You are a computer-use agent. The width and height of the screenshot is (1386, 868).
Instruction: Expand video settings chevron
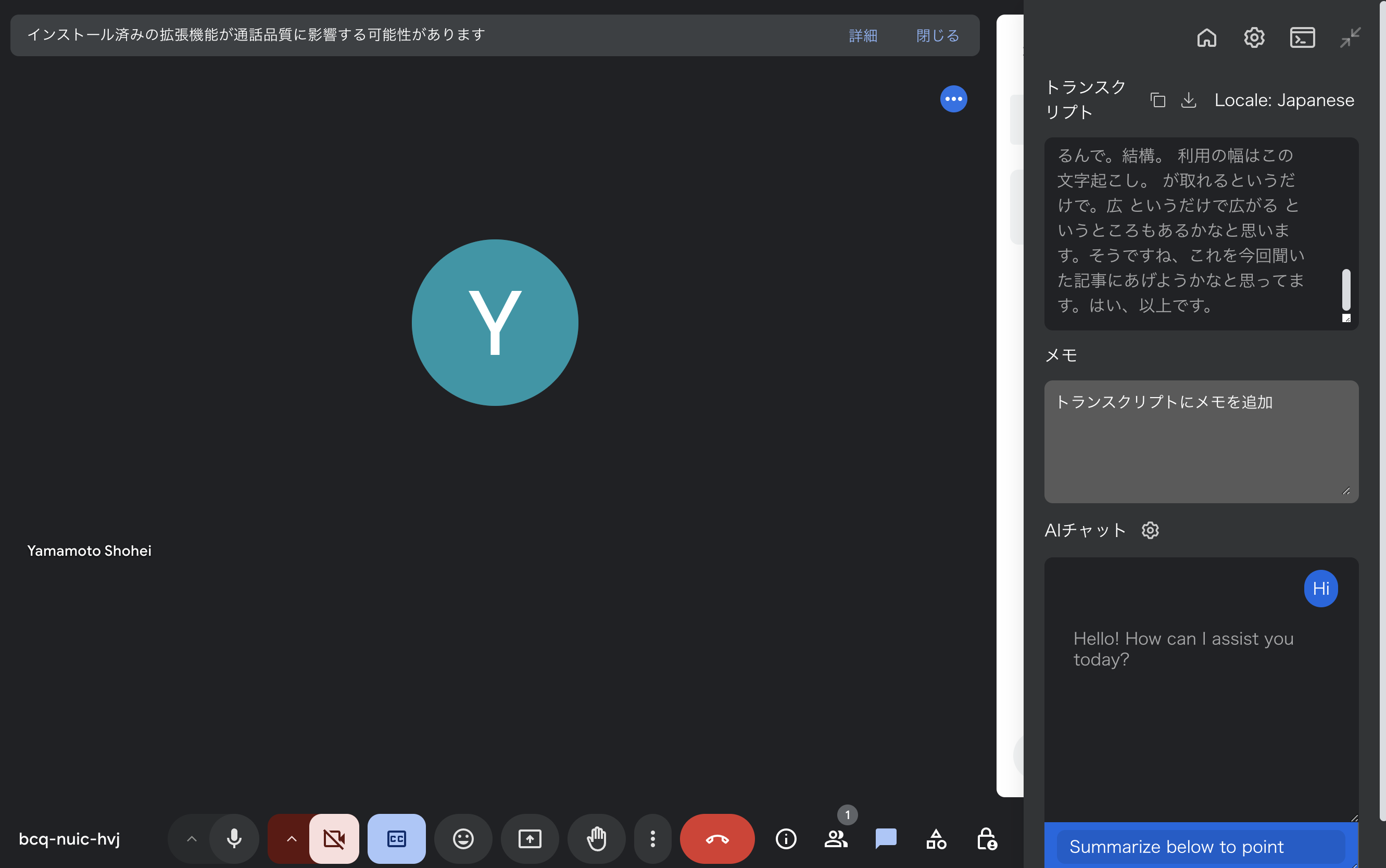[x=292, y=839]
